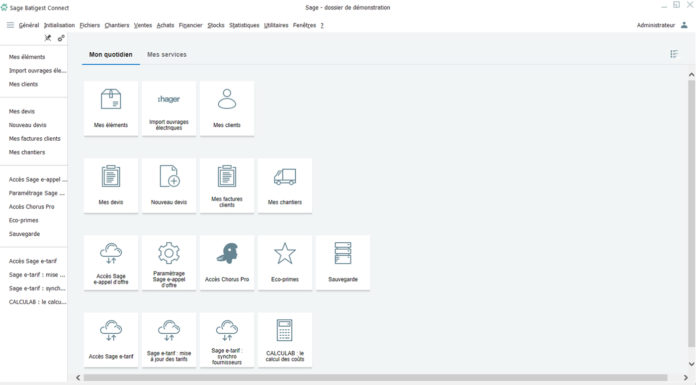Click Paramétrage Sage in the sidebar

coord(37,193)
